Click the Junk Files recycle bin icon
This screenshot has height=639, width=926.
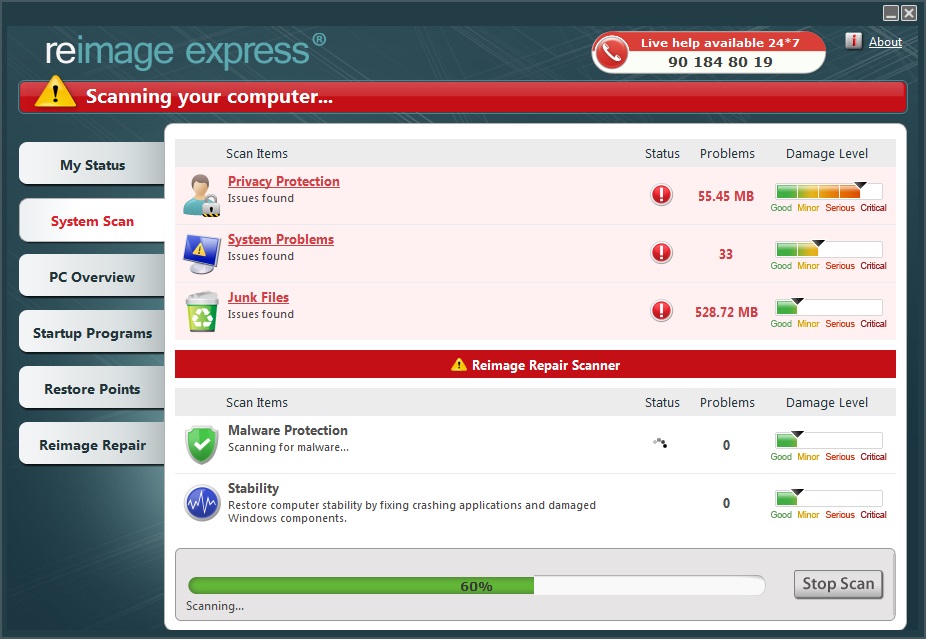202,311
